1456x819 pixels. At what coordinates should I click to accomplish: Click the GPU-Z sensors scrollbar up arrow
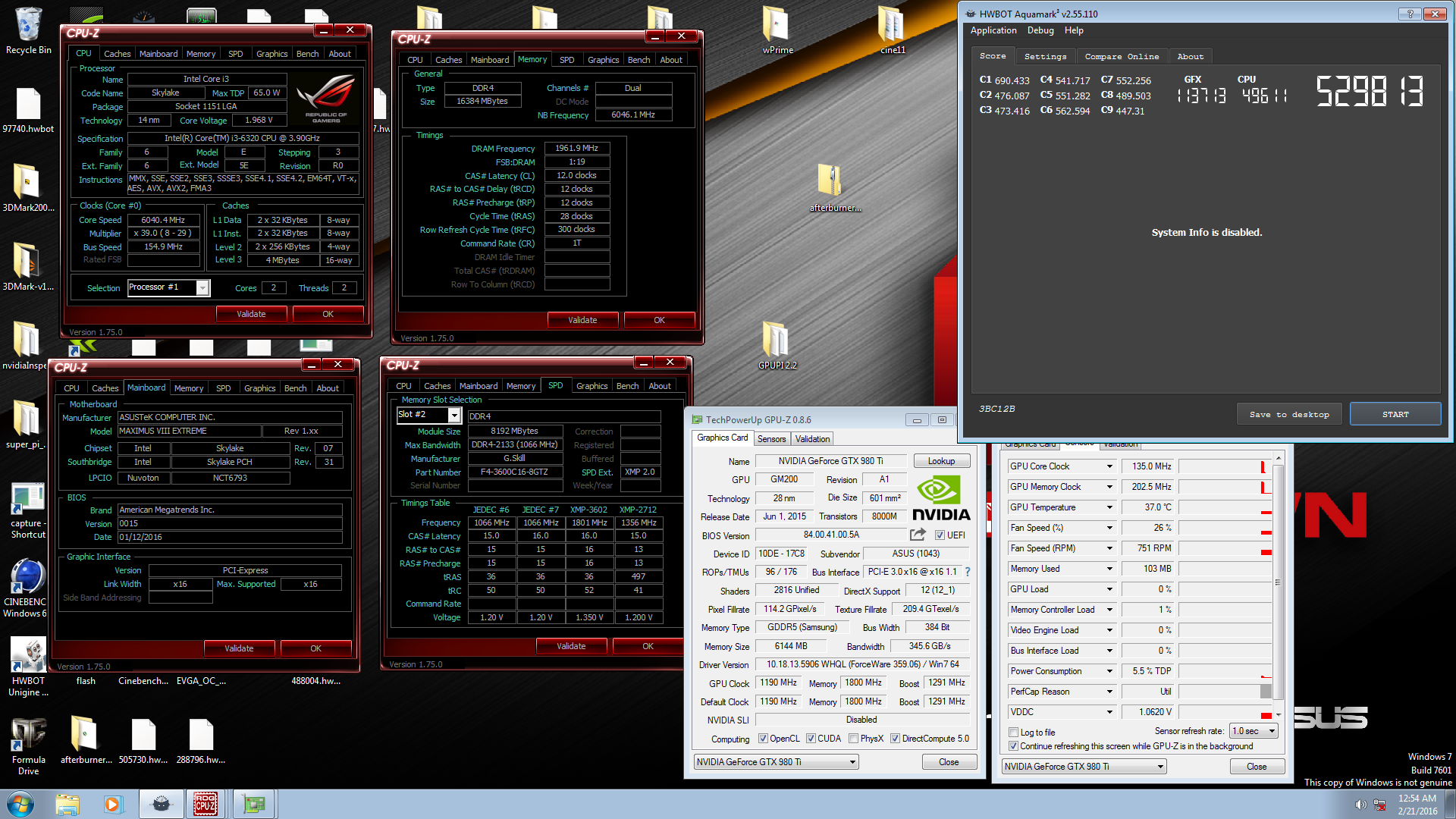[x=1278, y=458]
